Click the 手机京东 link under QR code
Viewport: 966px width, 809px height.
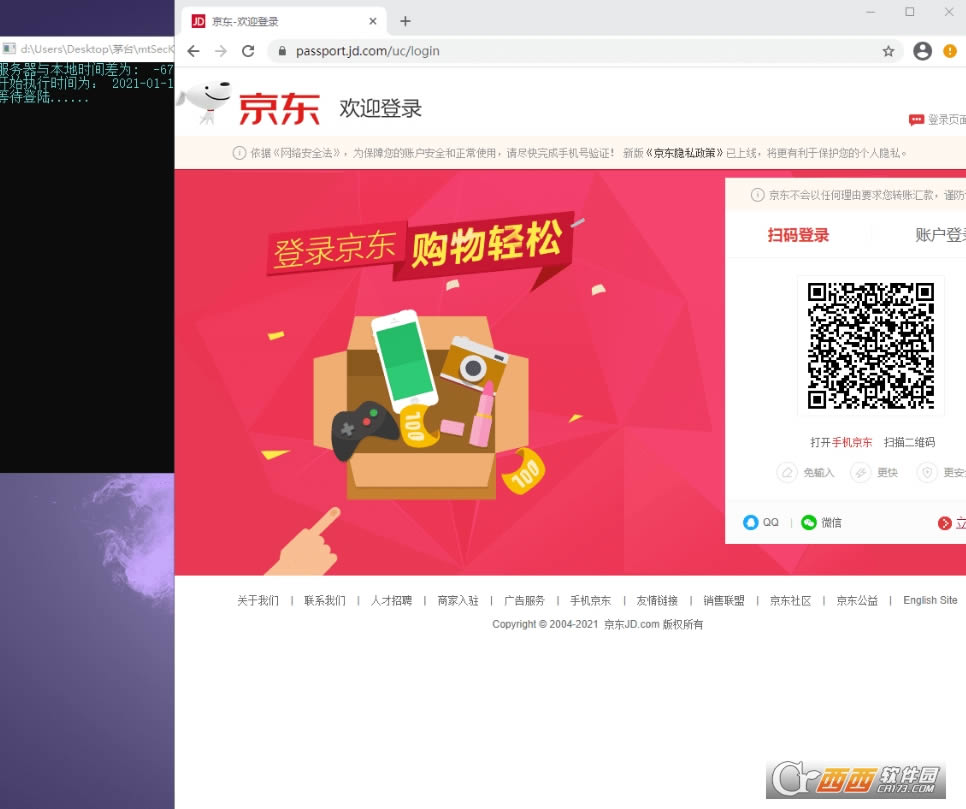[852, 442]
